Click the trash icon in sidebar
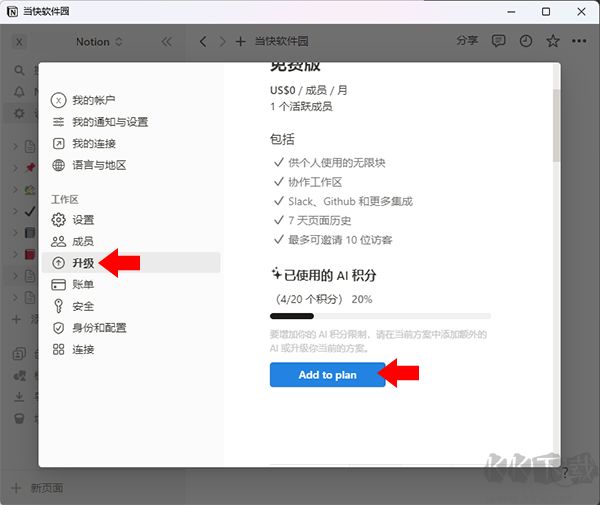The image size is (600, 505). [19, 419]
